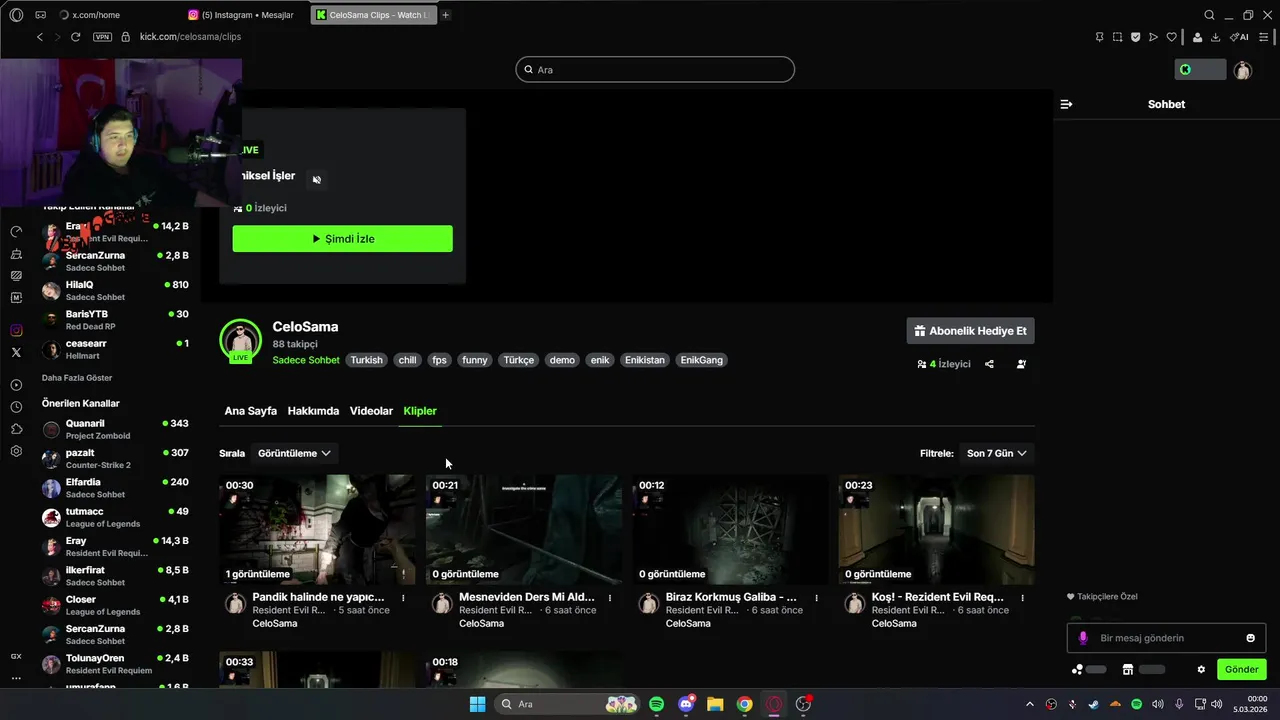Toggle the VPN badge in address bar

point(102,37)
